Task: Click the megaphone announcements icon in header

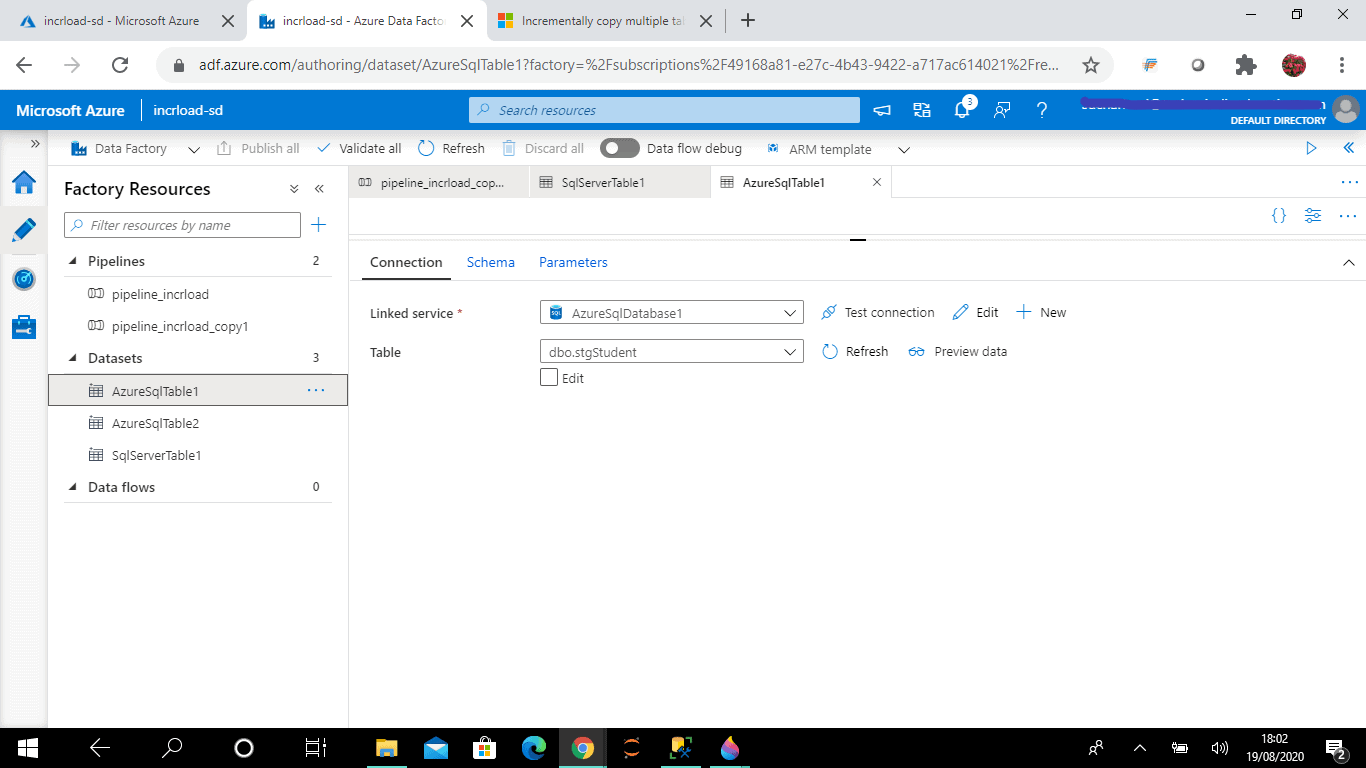Action: (x=882, y=110)
